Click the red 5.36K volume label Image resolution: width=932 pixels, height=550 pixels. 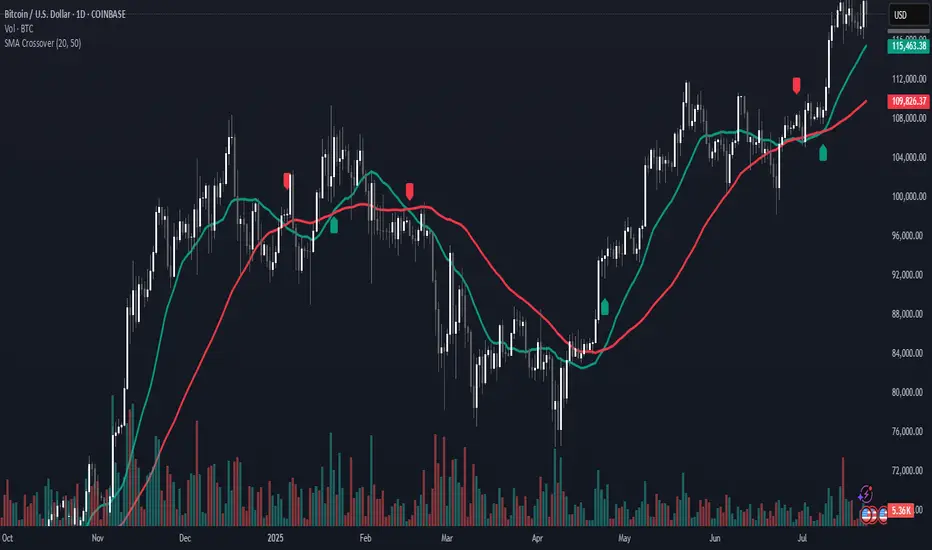point(901,510)
